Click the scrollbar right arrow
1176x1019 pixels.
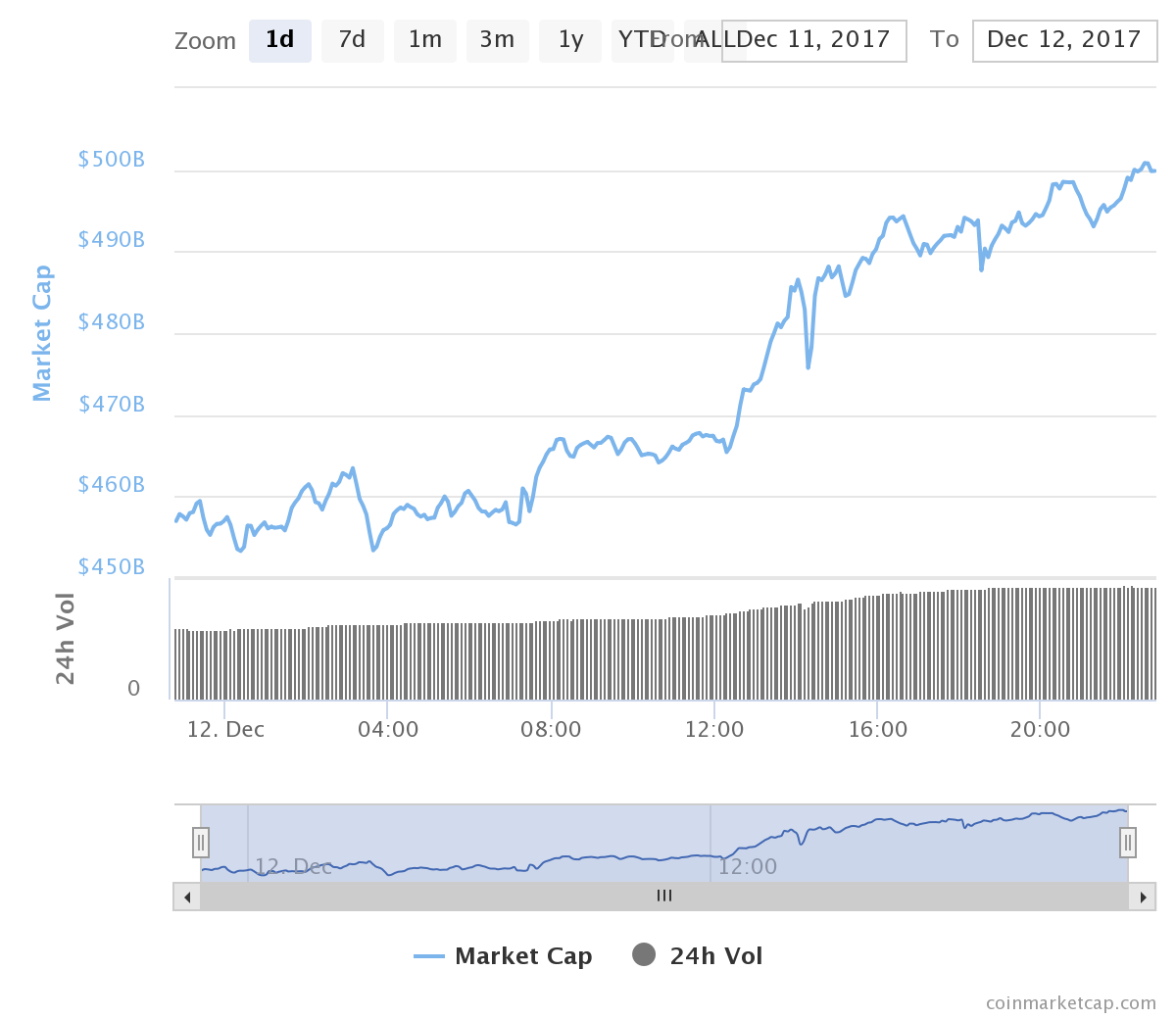coord(1142,897)
